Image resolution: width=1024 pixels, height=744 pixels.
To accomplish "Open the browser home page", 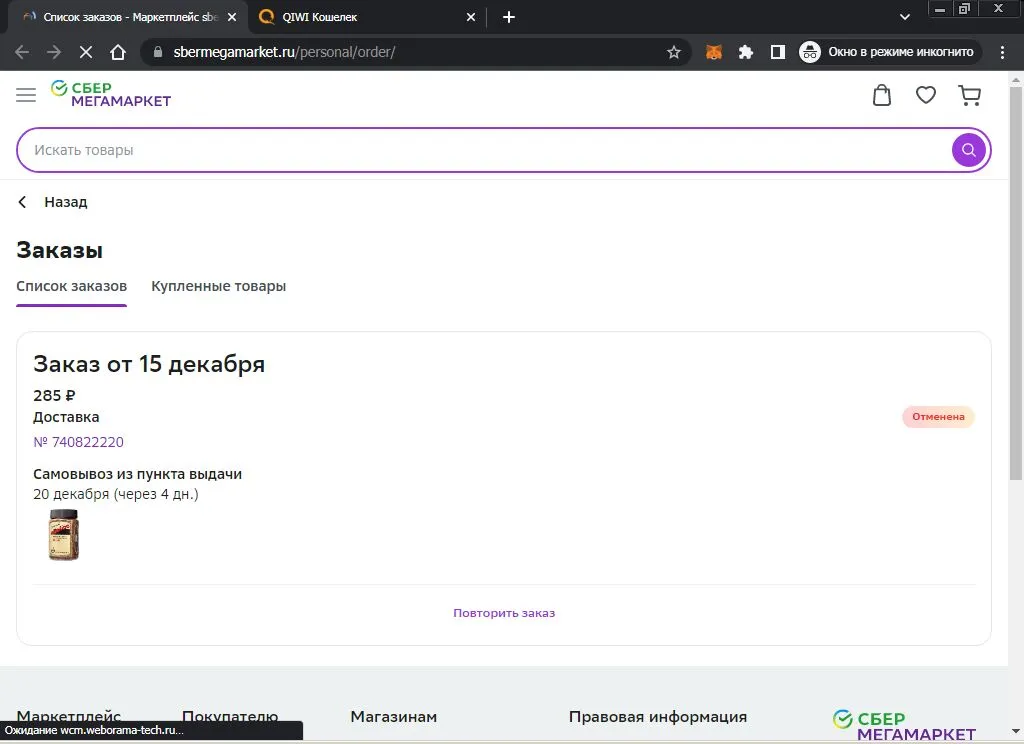I will [x=118, y=52].
